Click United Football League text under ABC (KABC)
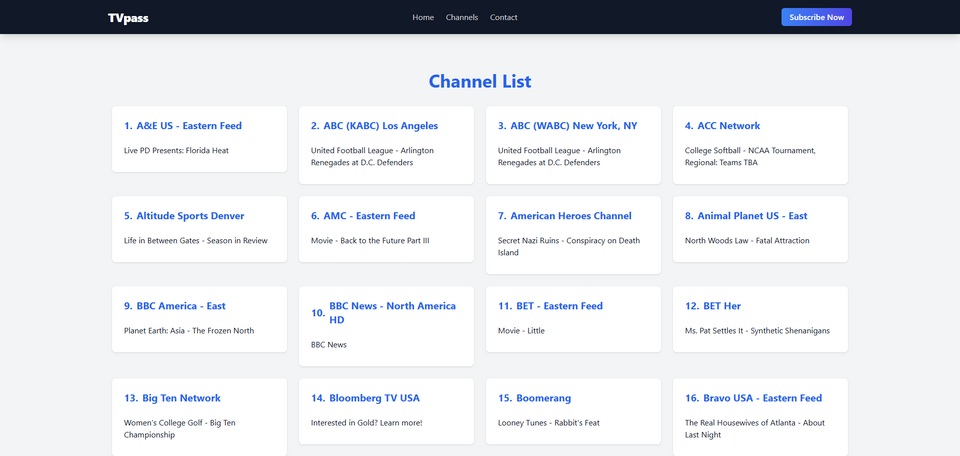 click(x=372, y=157)
